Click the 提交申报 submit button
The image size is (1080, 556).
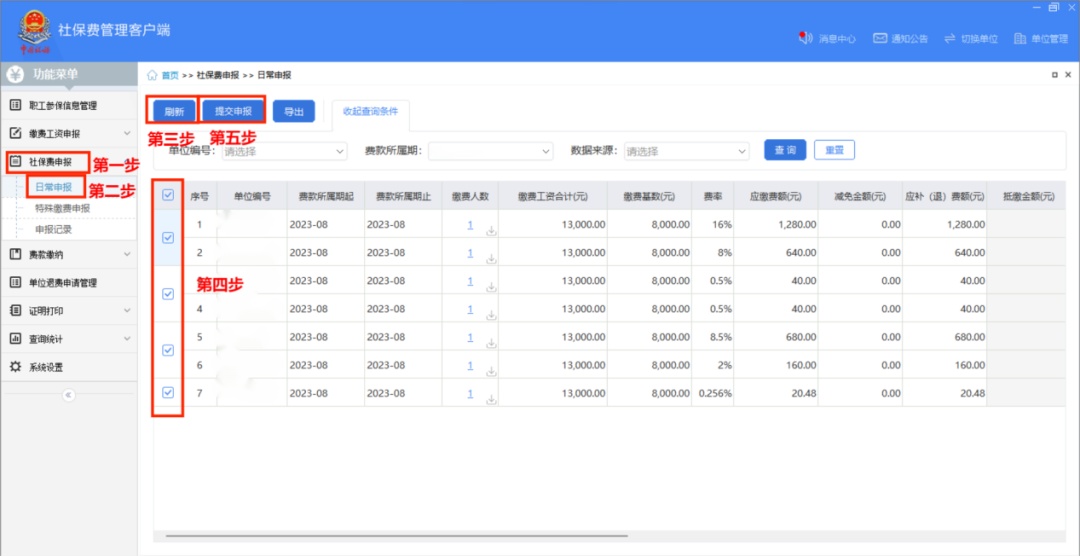coord(233,111)
